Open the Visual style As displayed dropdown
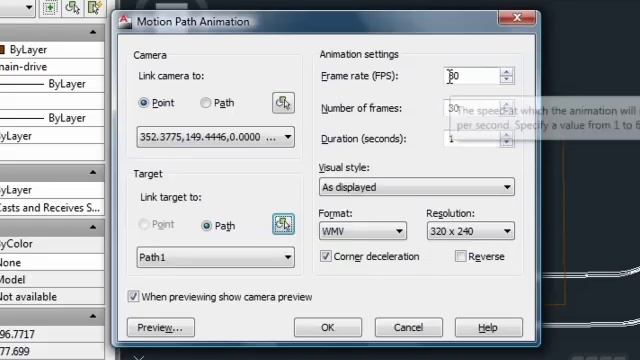This screenshot has width=640, height=360. click(417, 187)
